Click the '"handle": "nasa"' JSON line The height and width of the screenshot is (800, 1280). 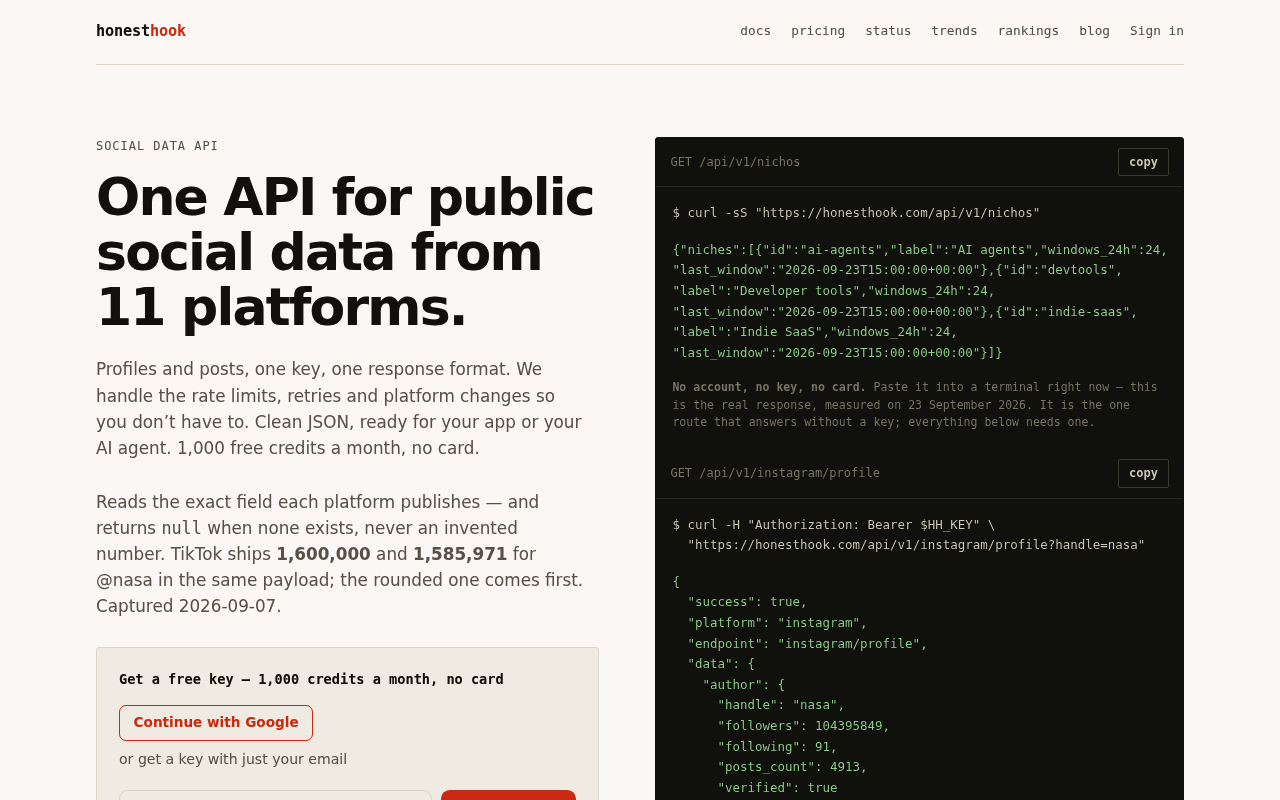click(781, 705)
